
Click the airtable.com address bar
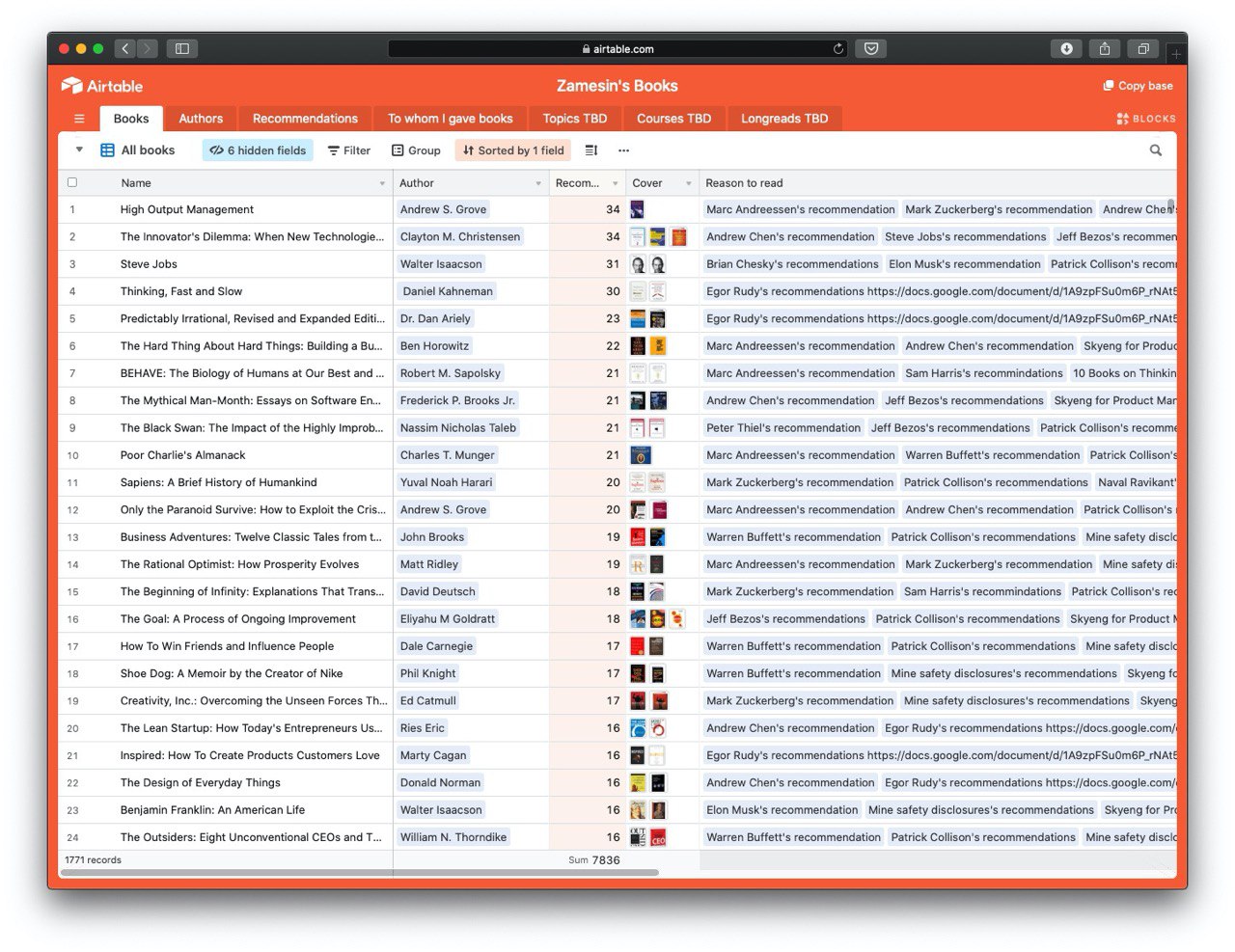click(x=617, y=48)
